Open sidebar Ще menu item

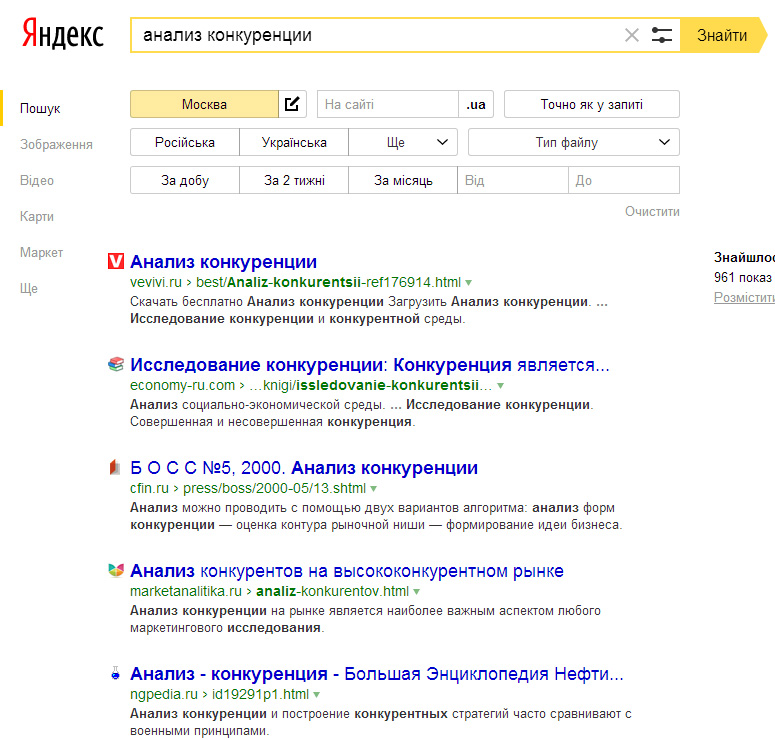pos(29,288)
